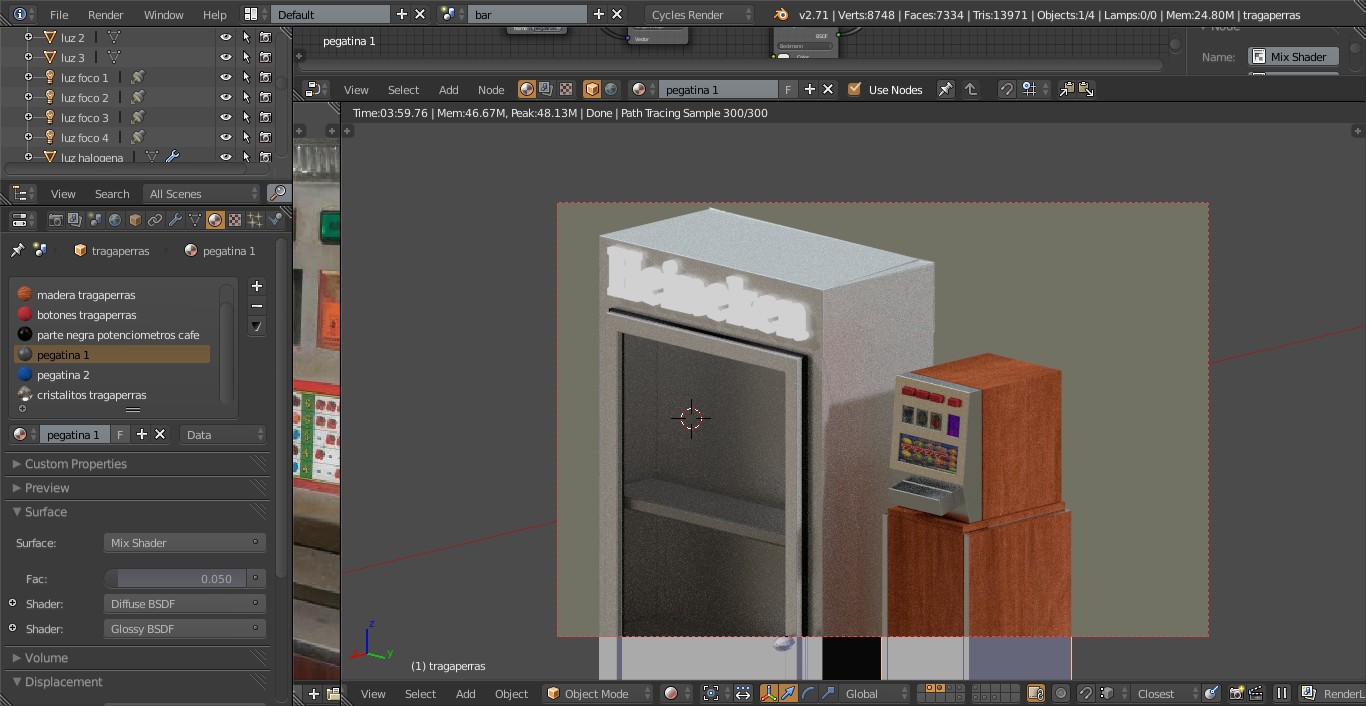Screen dimensions: 1366x706
Task: Choose object shader source cube icon
Action: [x=592, y=89]
